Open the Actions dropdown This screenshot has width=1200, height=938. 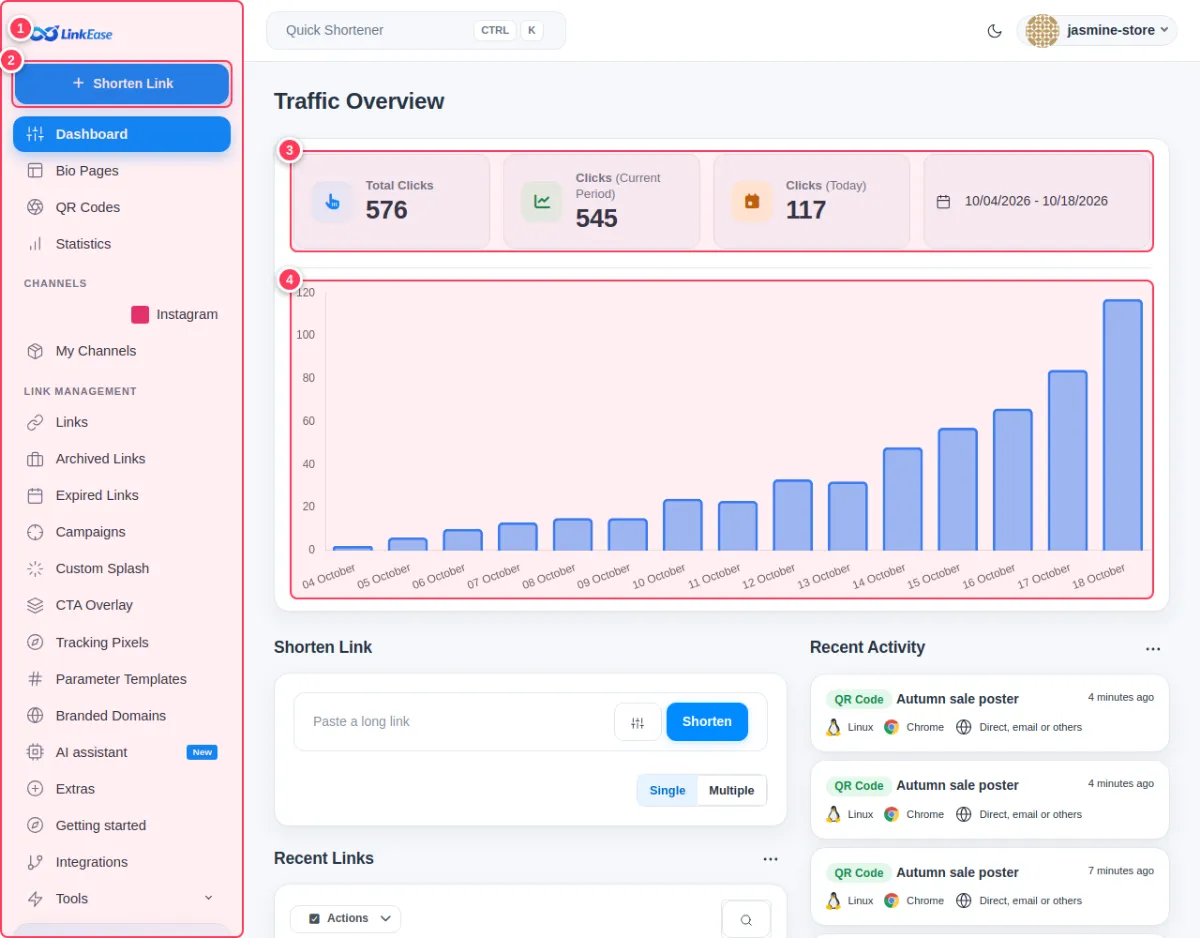pos(345,919)
